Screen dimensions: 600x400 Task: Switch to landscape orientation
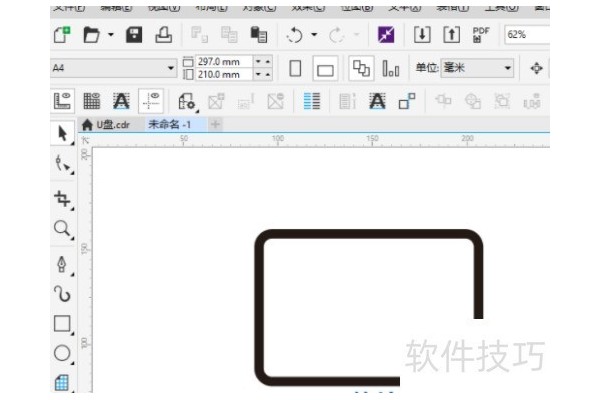point(325,69)
